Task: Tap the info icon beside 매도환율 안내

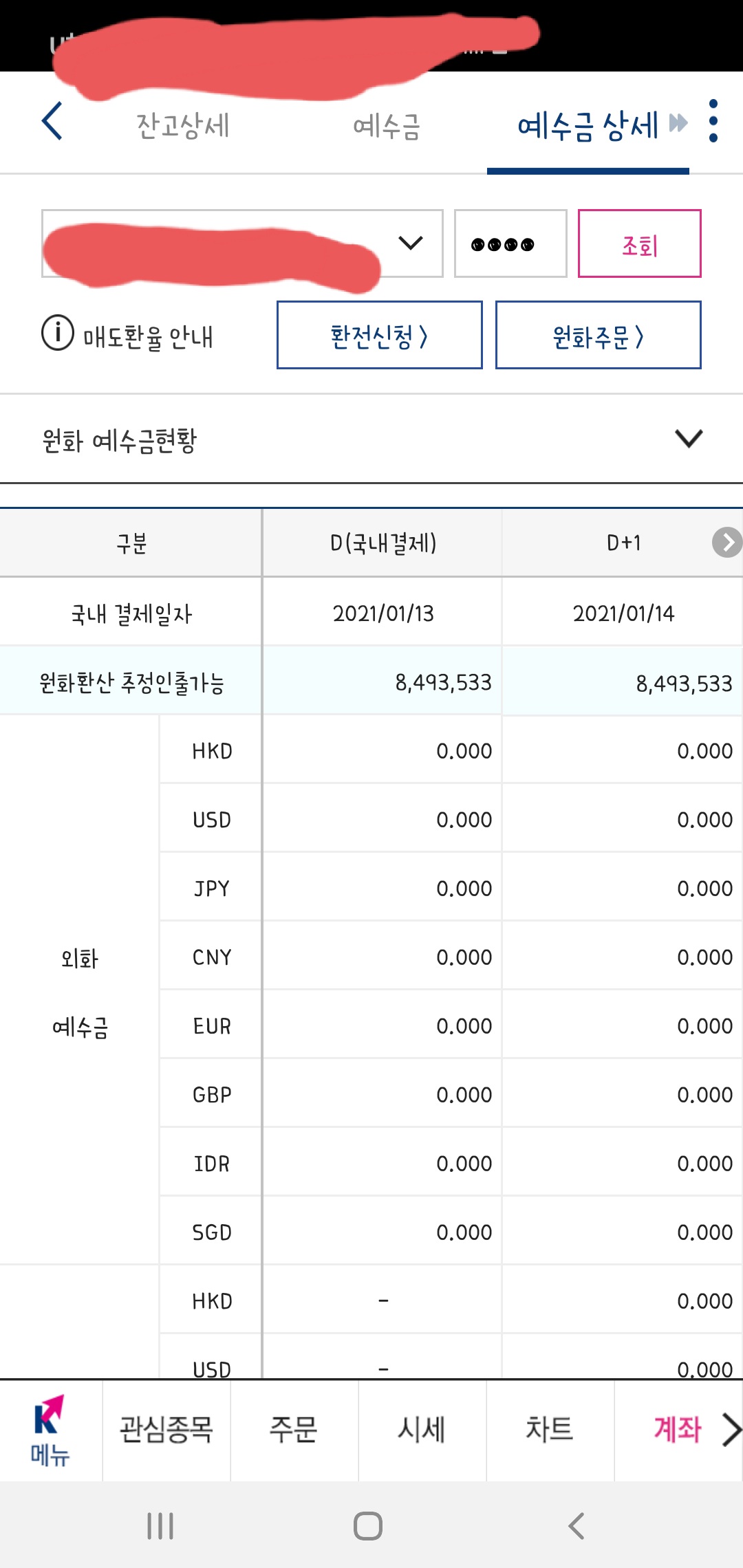Action: tap(58, 334)
